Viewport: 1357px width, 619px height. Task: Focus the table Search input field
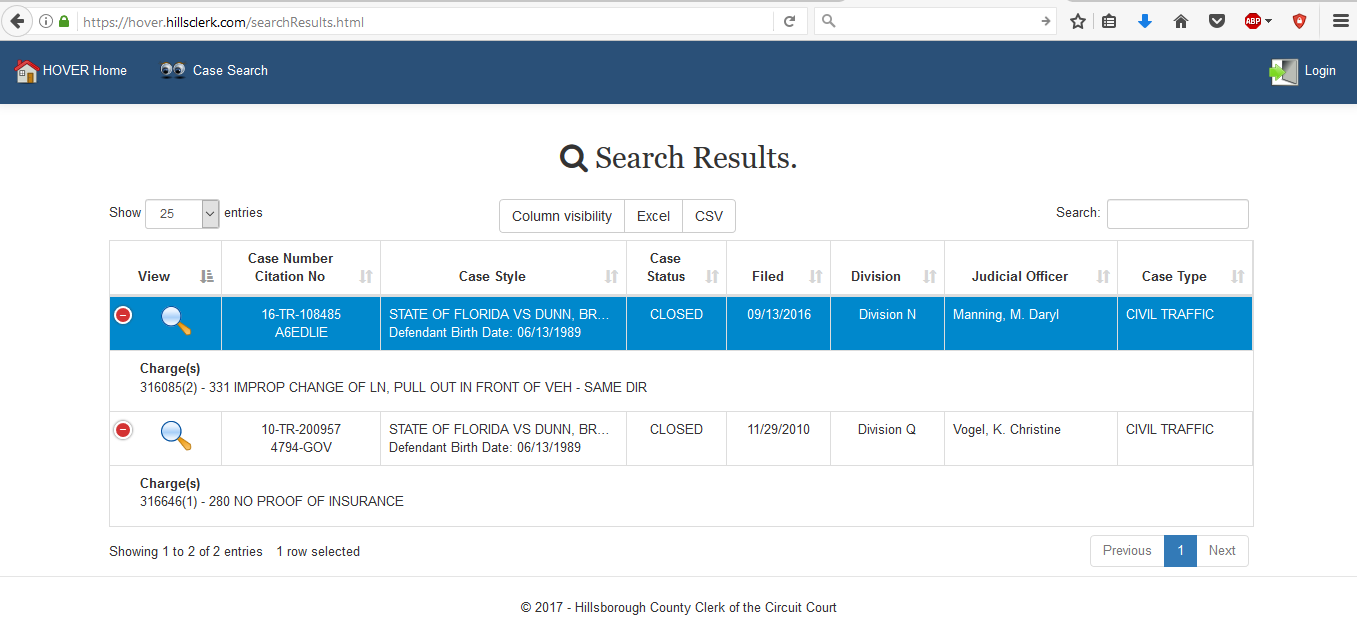coord(1177,214)
